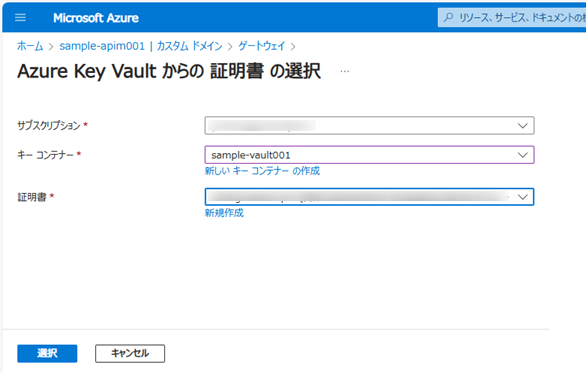Viewport: 586px width, 373px height.
Task: Open the ellipsis more options menu
Action: tap(345, 71)
